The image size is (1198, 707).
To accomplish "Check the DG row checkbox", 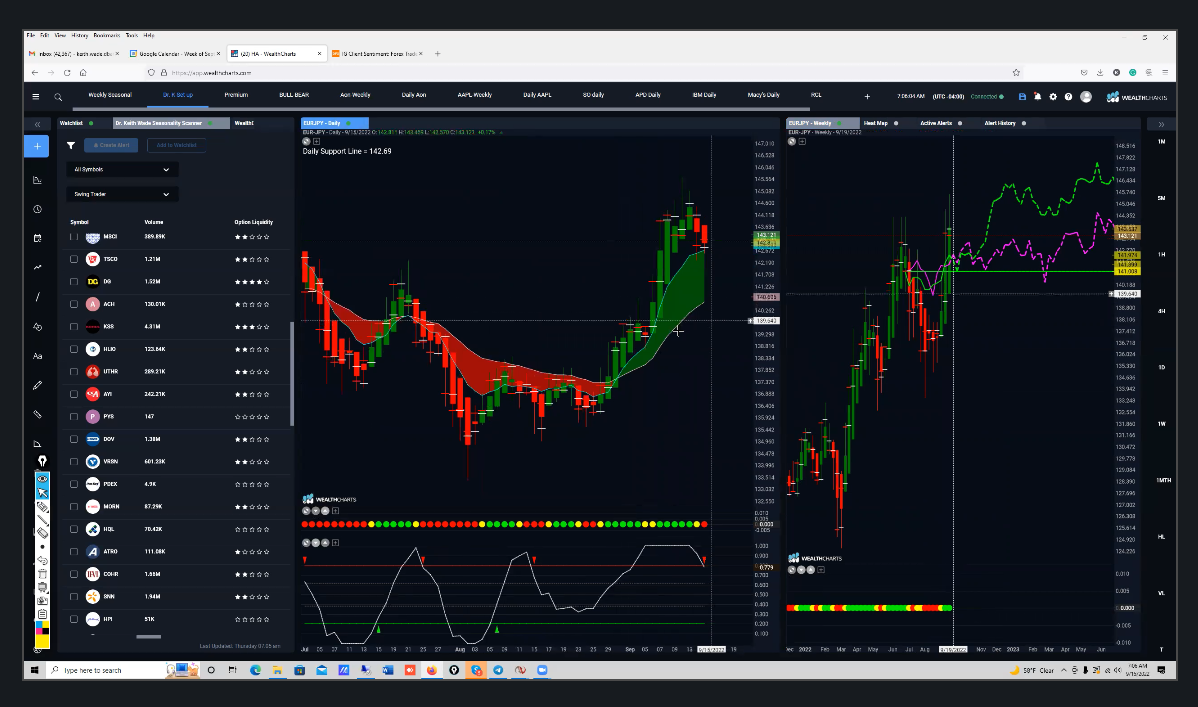I will click(74, 281).
